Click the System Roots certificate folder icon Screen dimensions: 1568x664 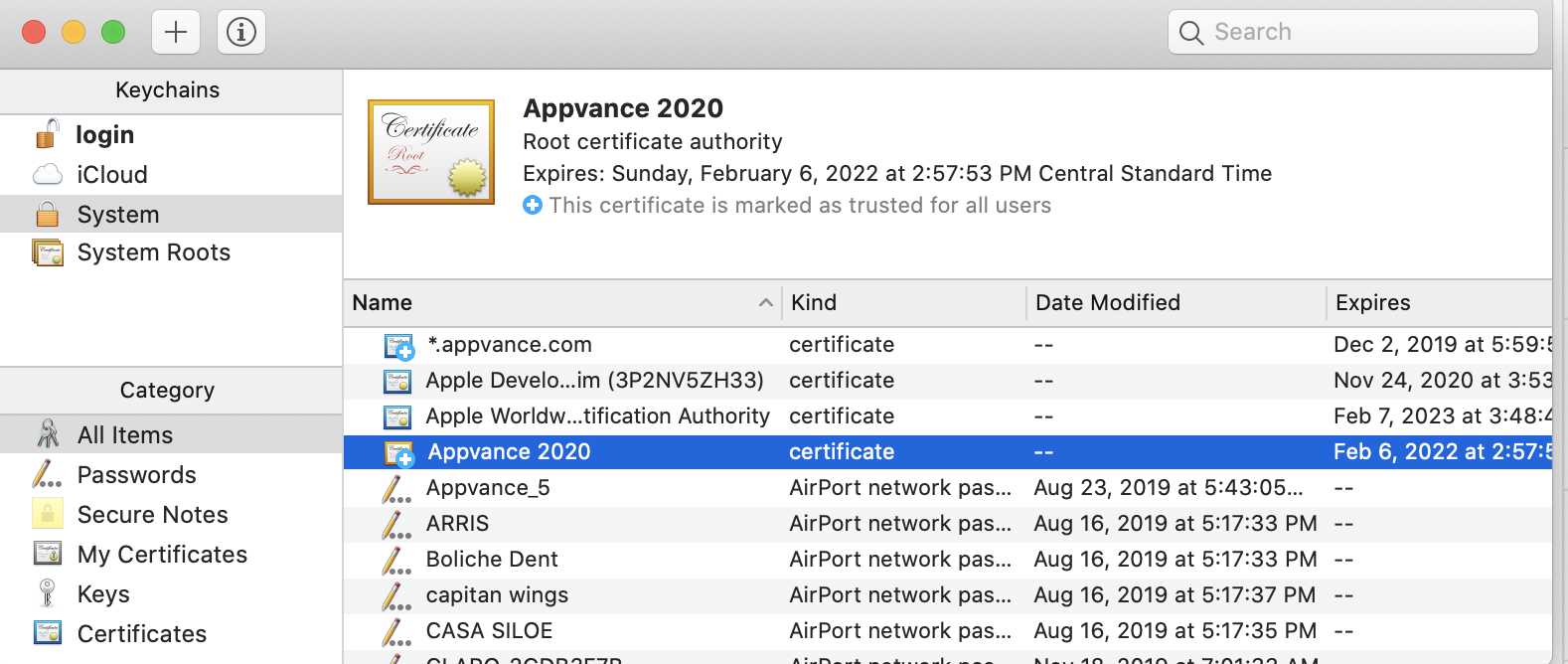pyautogui.click(x=48, y=252)
